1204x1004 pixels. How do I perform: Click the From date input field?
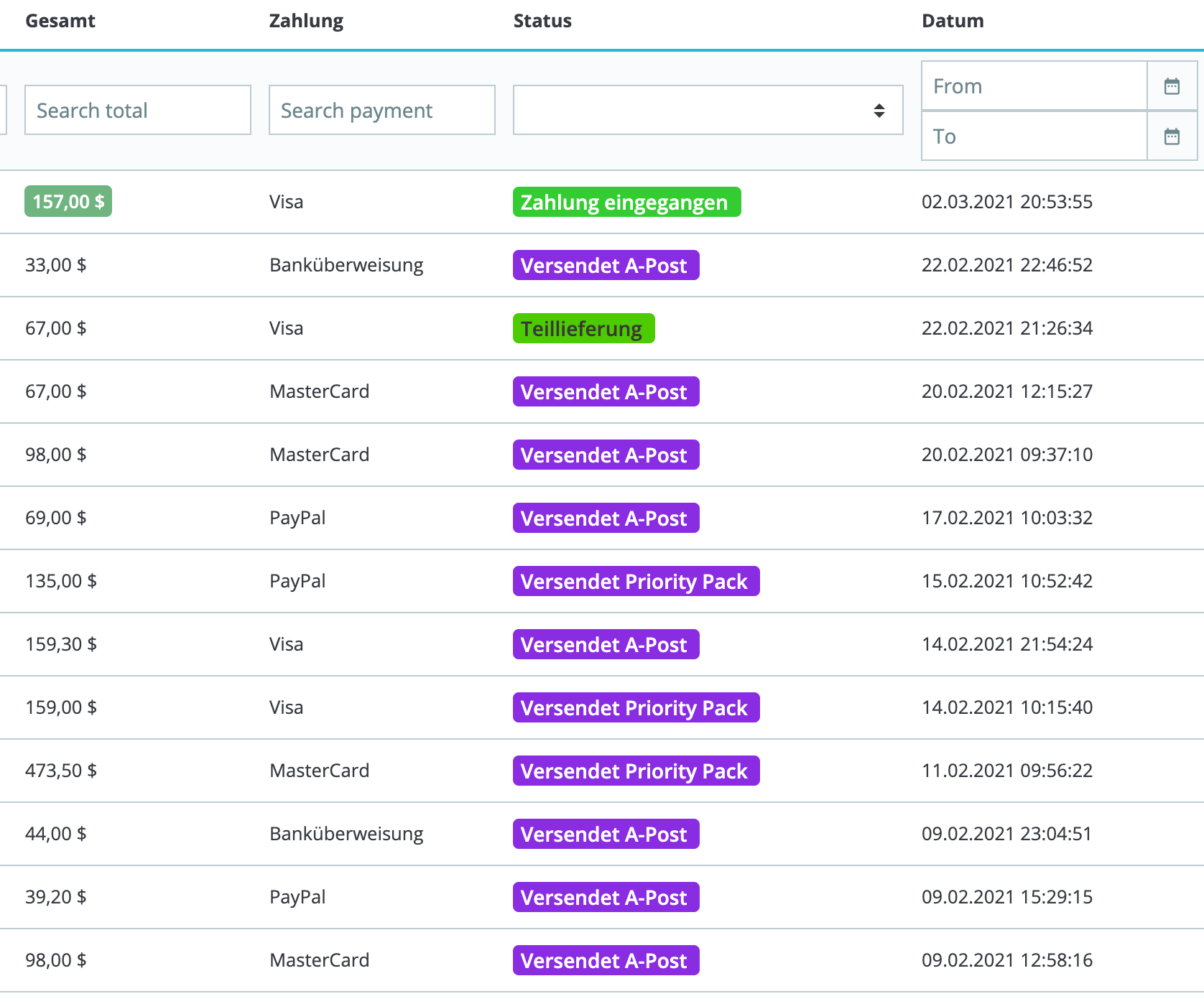point(1034,86)
